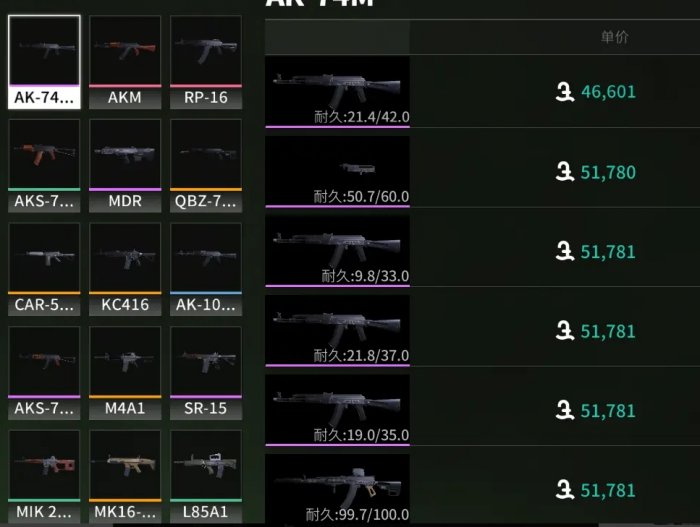Open the listing priced 51,780
700x527 pixels.
coord(482,171)
